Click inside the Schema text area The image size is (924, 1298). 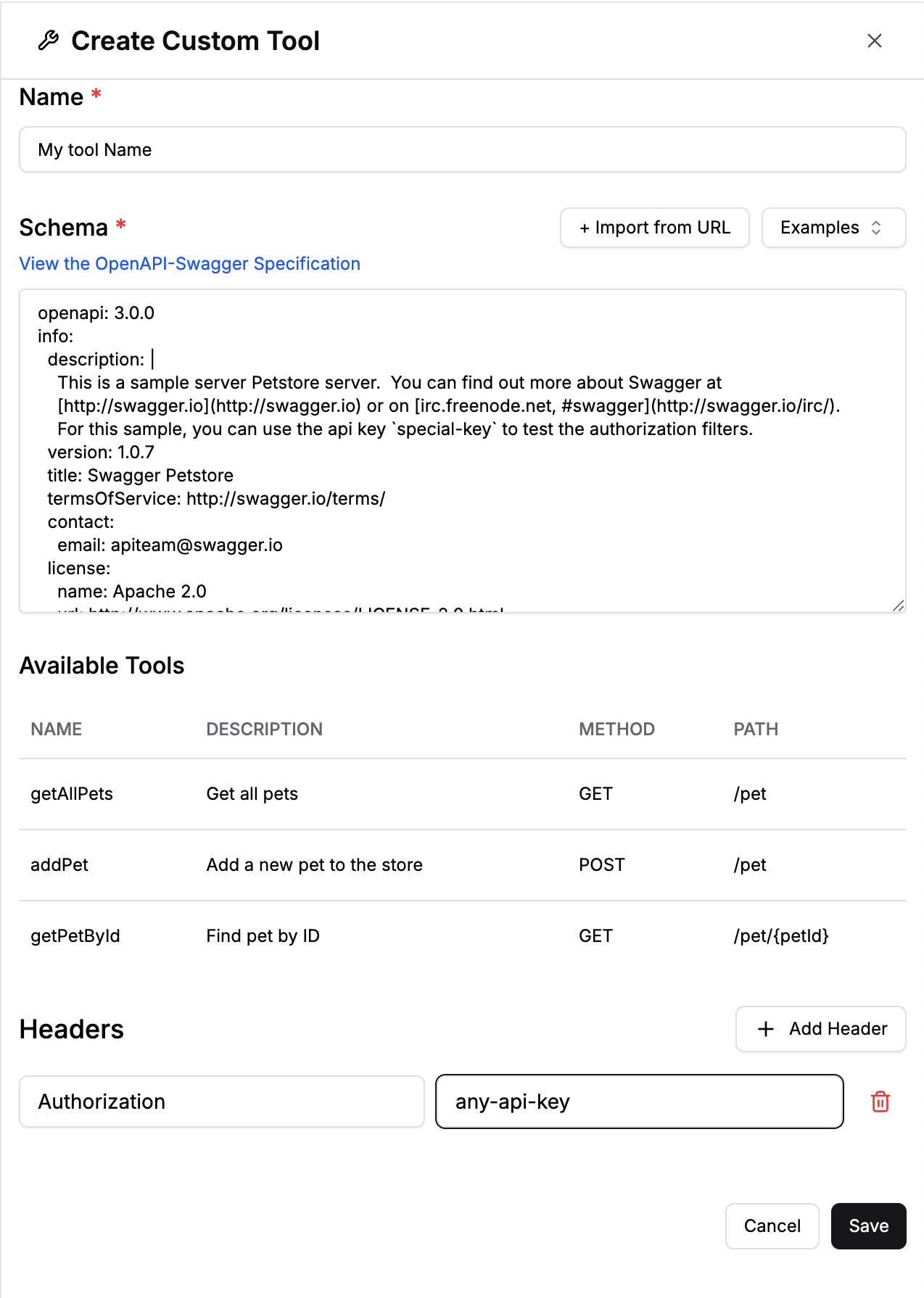(462, 451)
